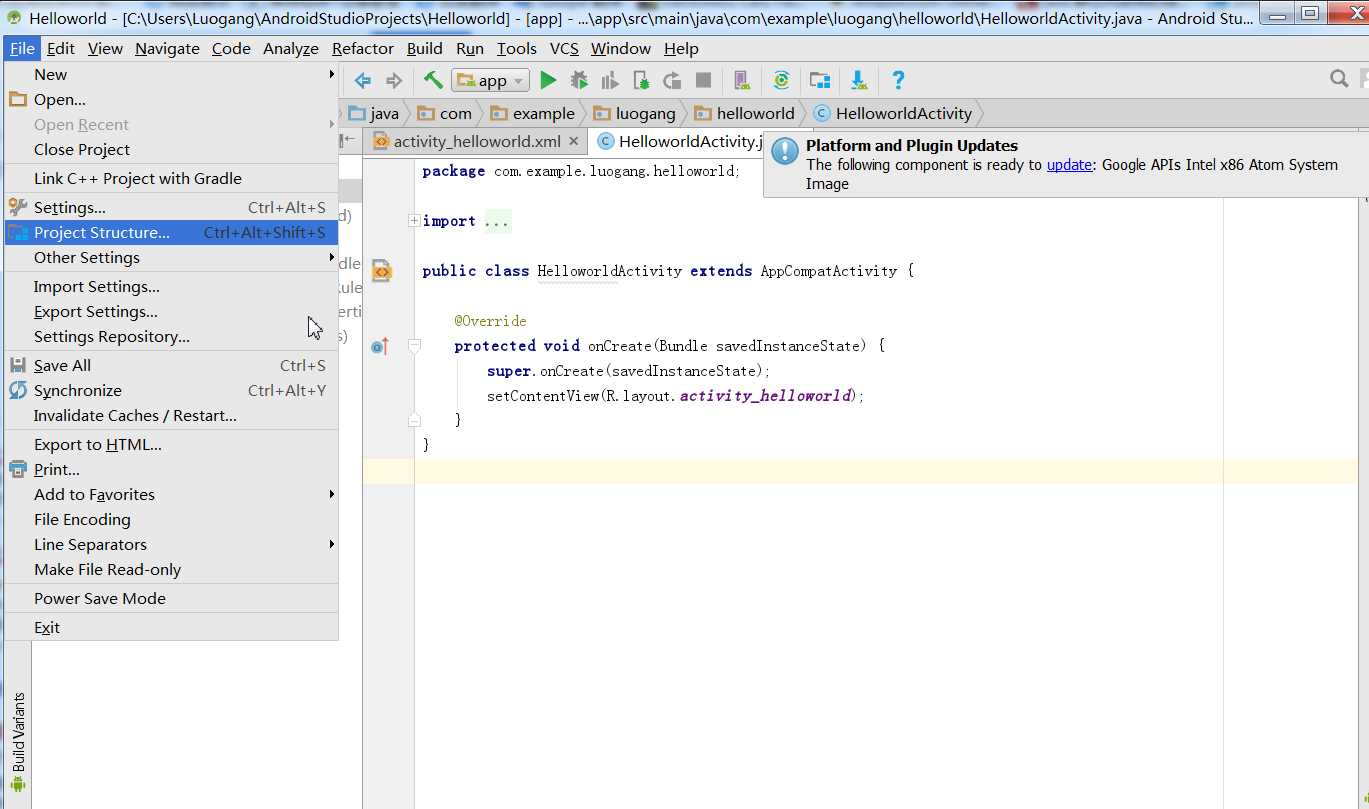Open the SDK Manager download icon
This screenshot has height=809, width=1369.
coord(858,80)
